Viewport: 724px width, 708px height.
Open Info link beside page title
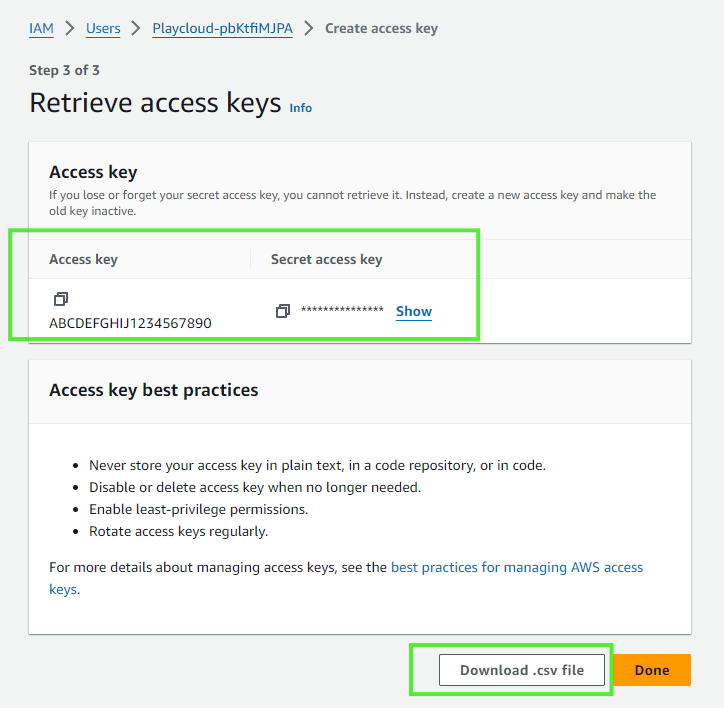click(300, 108)
